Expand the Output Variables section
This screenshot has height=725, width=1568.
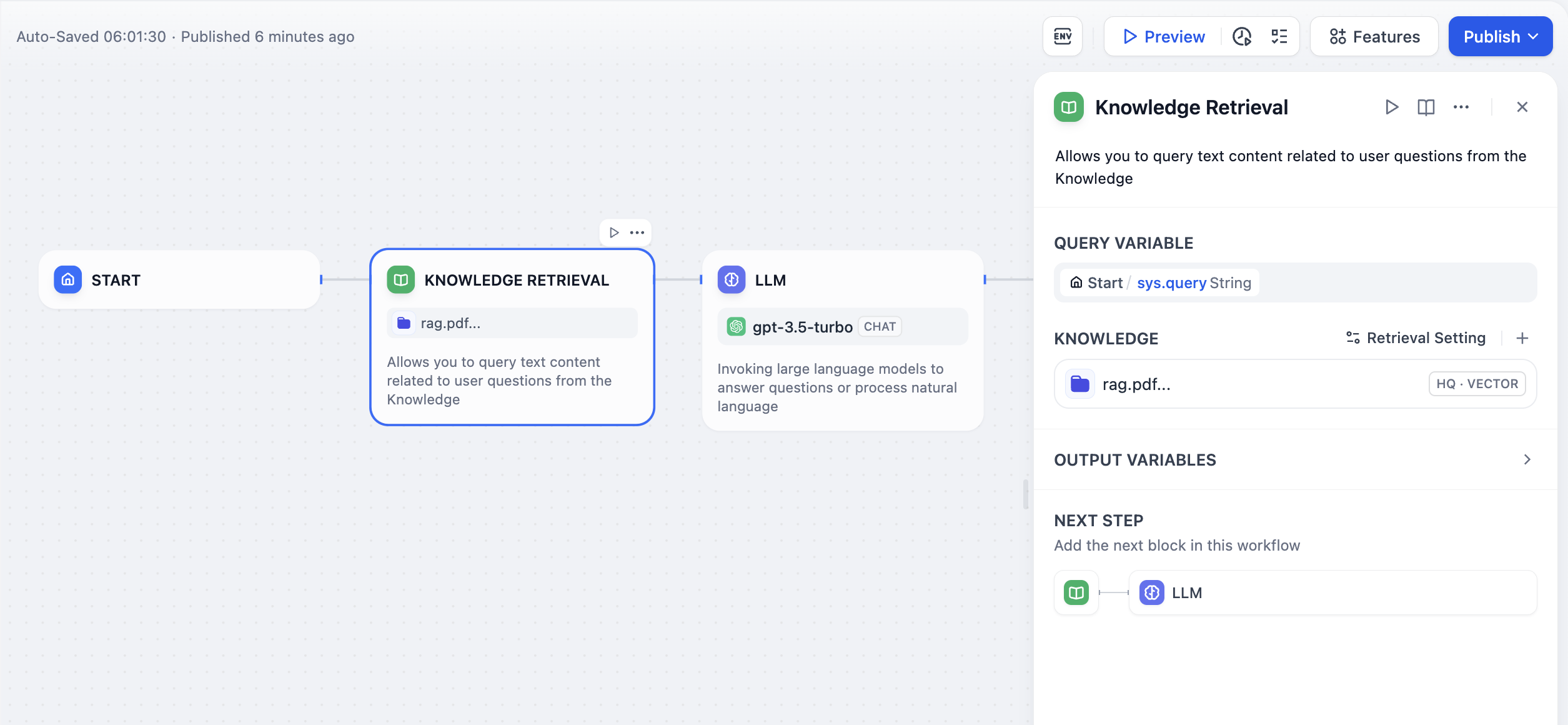[1527, 459]
